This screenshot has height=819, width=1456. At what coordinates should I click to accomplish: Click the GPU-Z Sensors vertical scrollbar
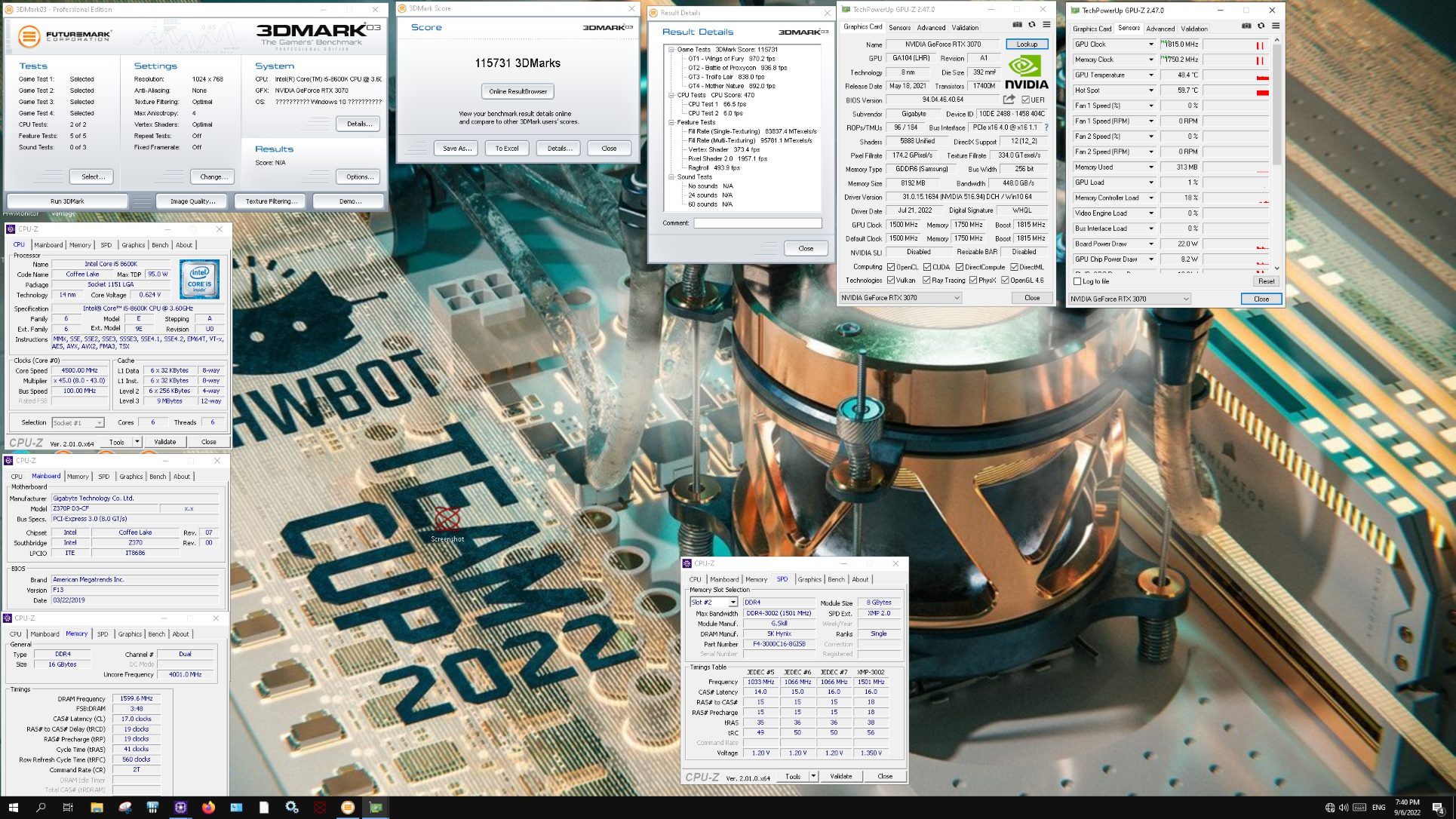pos(1276,155)
